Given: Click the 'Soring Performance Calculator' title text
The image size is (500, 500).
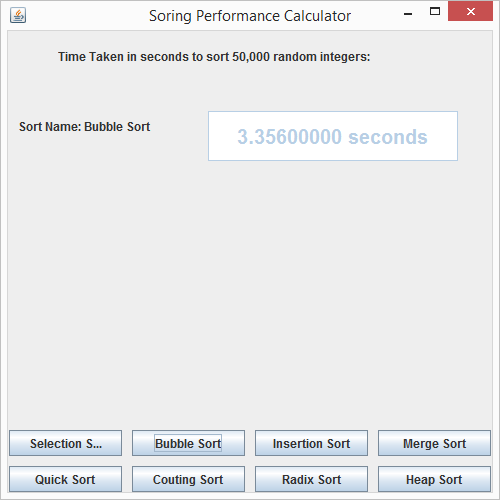Looking at the screenshot, I should tap(250, 16).
